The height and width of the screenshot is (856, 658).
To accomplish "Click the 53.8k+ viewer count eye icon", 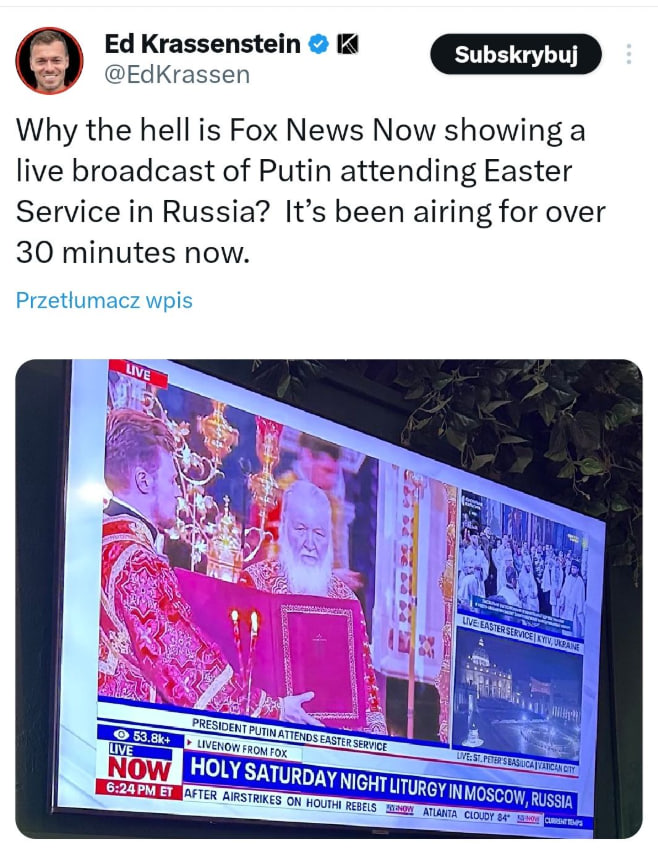I will pyautogui.click(x=121, y=735).
